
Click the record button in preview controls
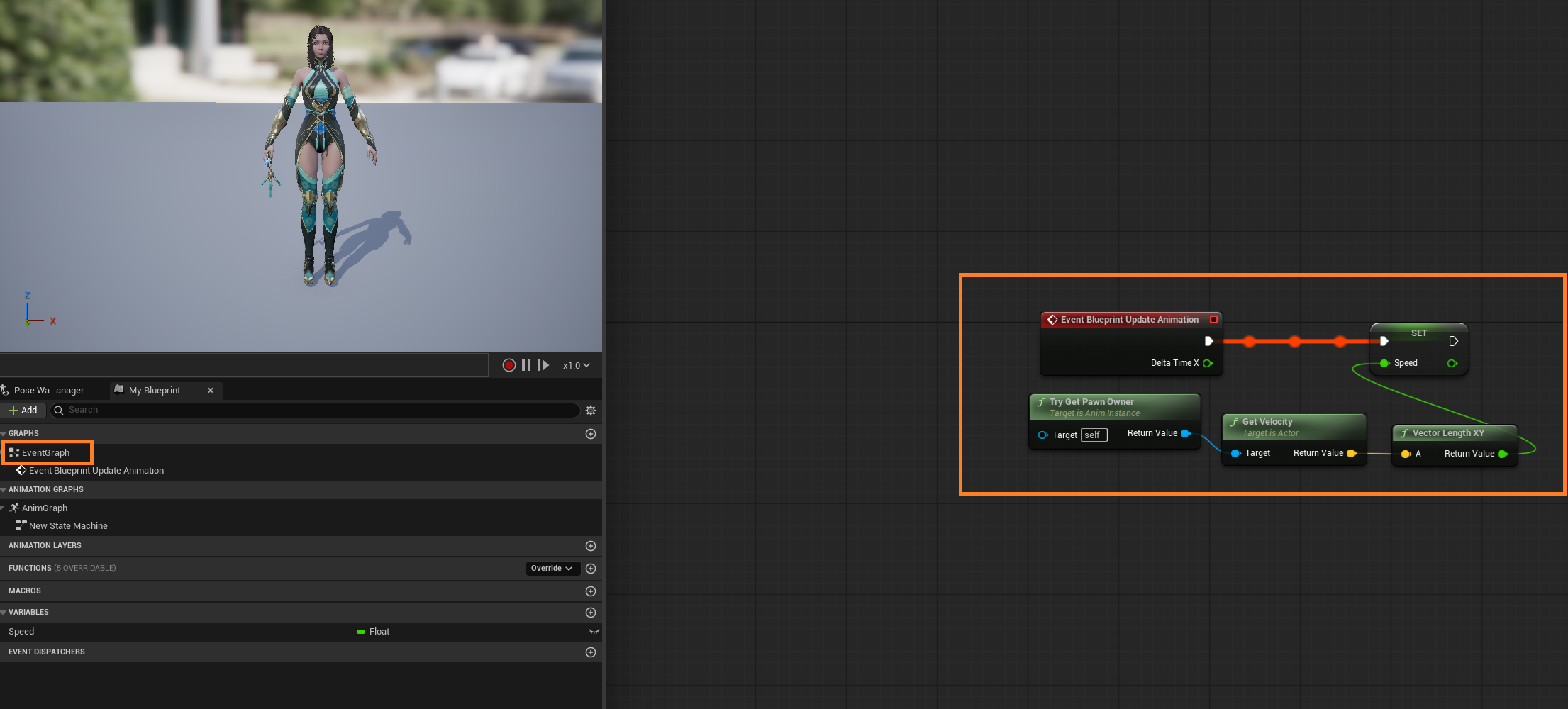tap(508, 365)
